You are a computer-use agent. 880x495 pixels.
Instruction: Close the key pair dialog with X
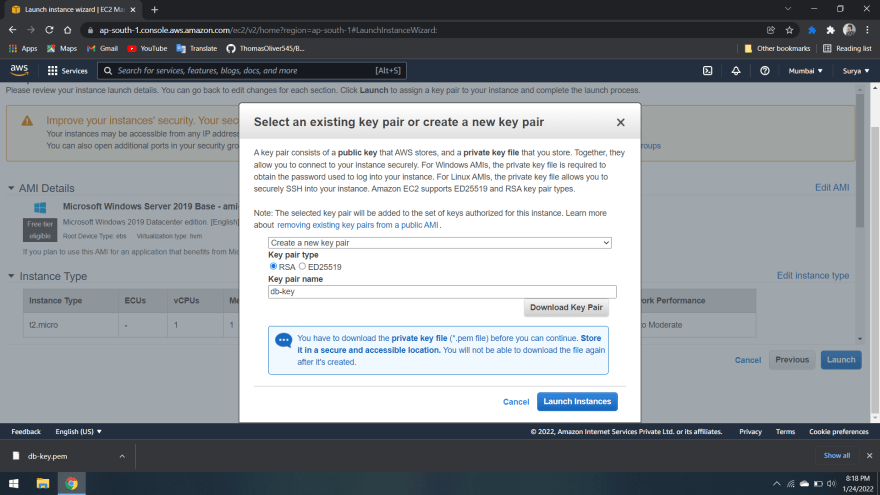tap(620, 122)
